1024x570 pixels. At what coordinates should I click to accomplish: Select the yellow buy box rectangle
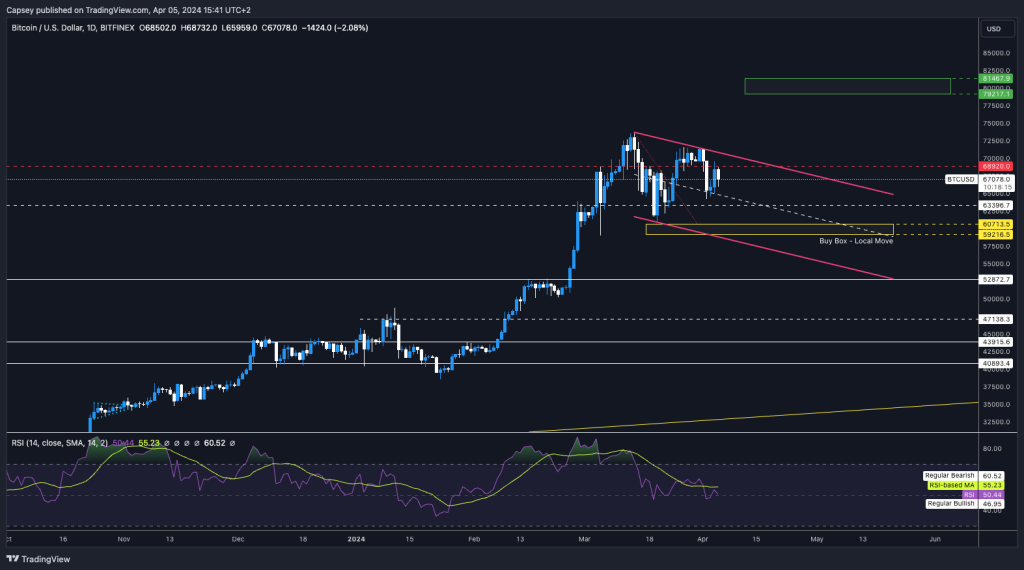point(769,229)
